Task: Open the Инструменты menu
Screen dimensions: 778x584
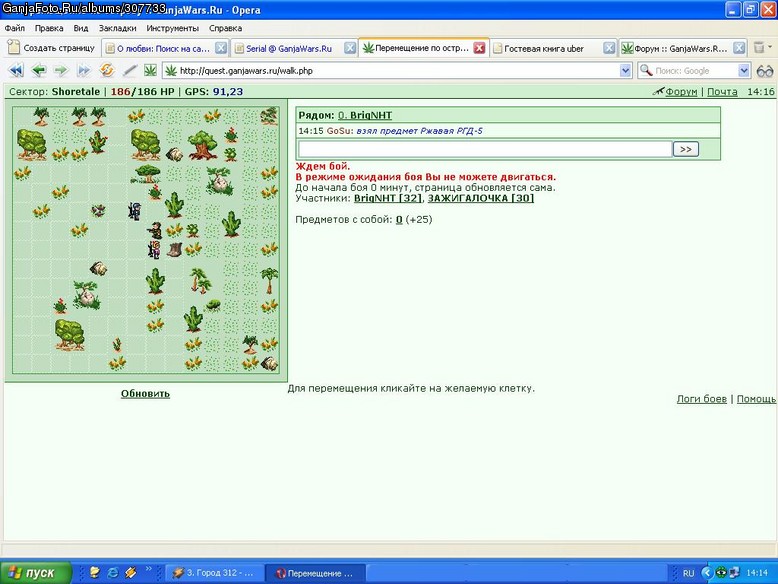Action: tap(173, 28)
